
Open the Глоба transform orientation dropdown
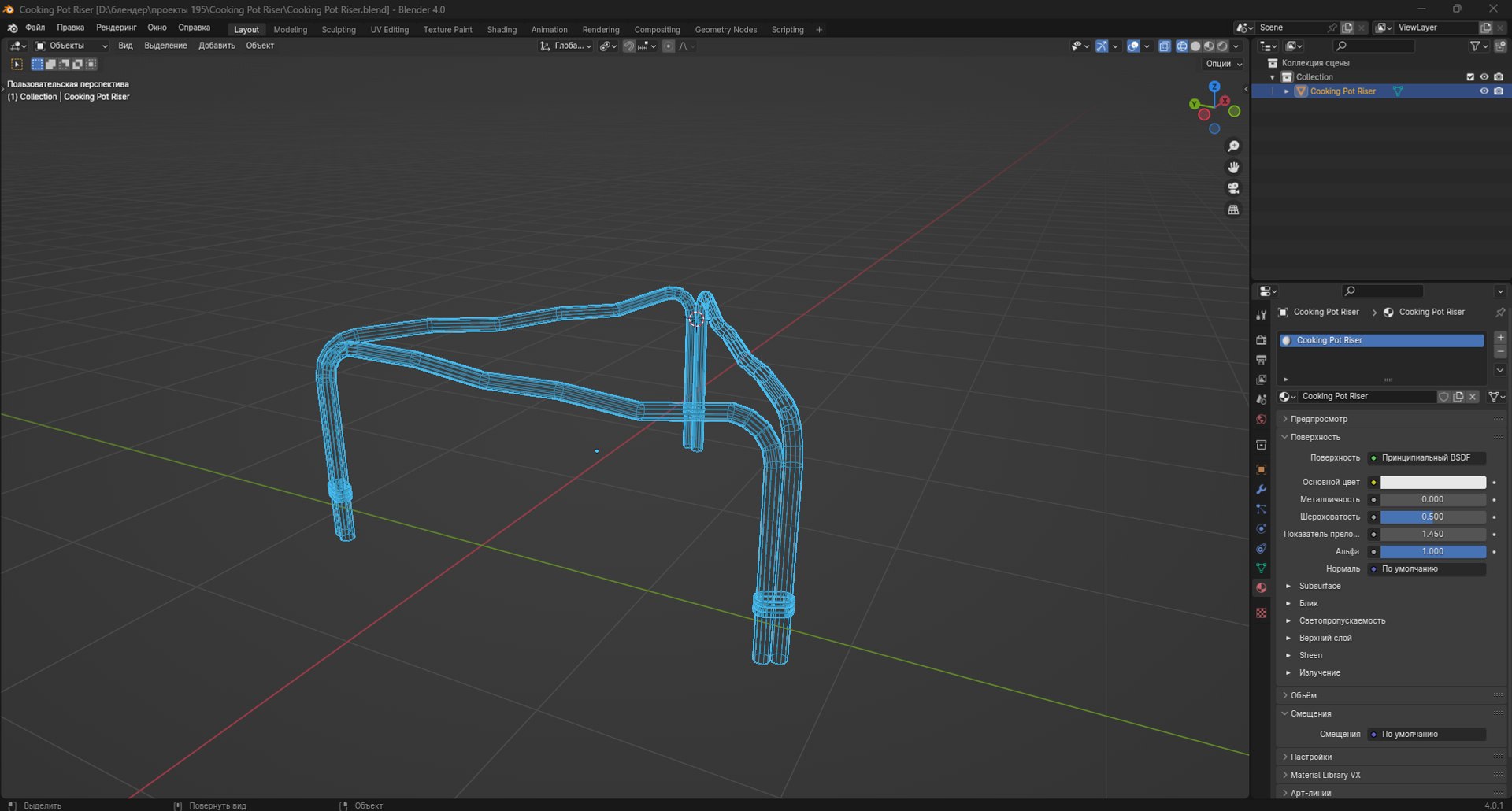(x=565, y=46)
